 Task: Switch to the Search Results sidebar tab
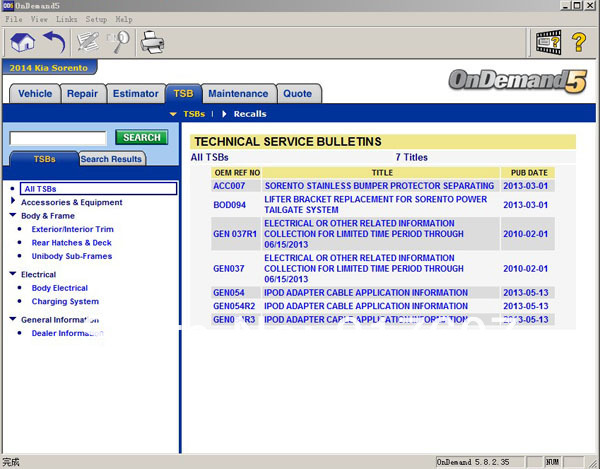[x=111, y=159]
